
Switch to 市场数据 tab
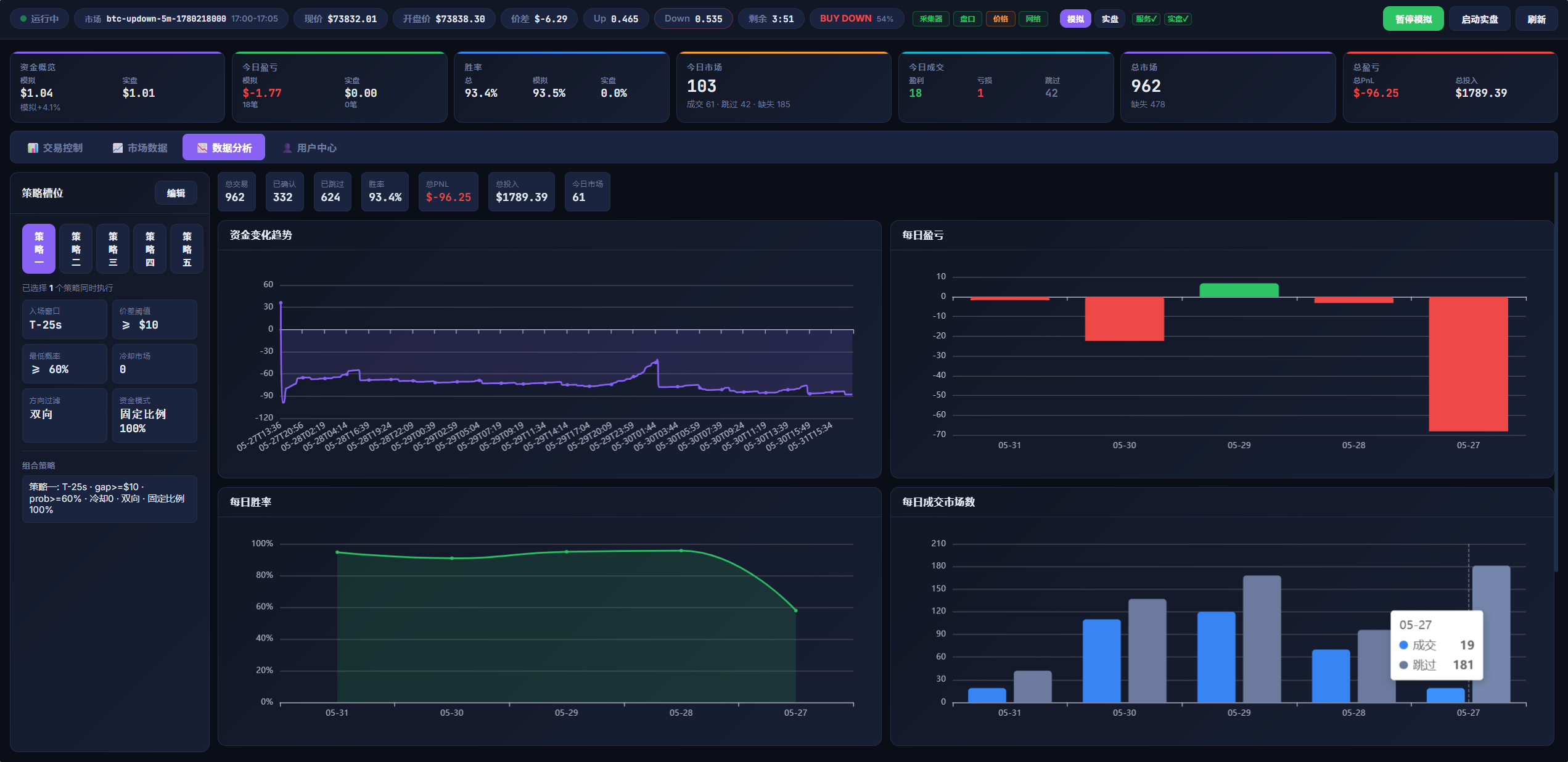140,148
